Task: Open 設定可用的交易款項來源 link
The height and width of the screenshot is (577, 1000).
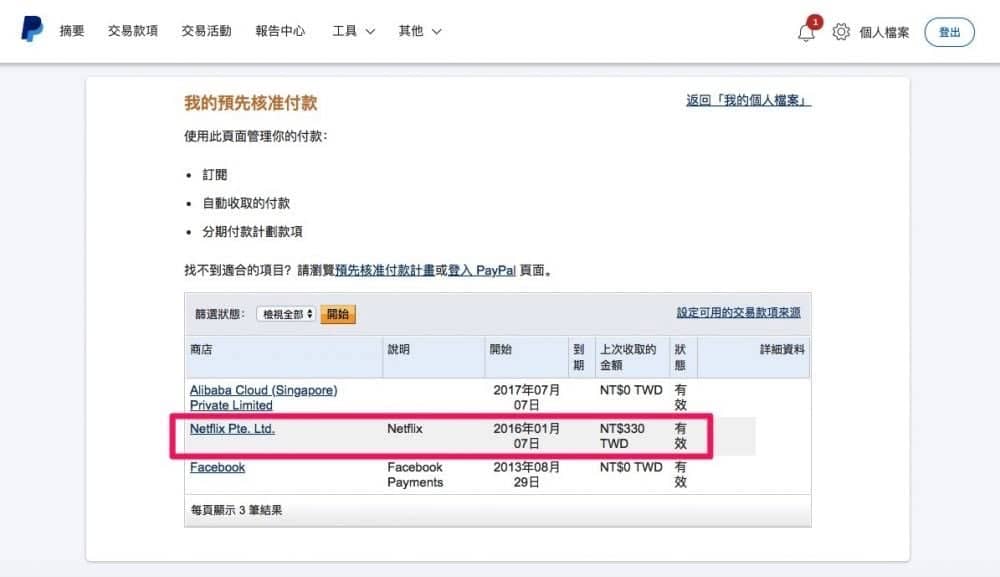Action: point(739,312)
